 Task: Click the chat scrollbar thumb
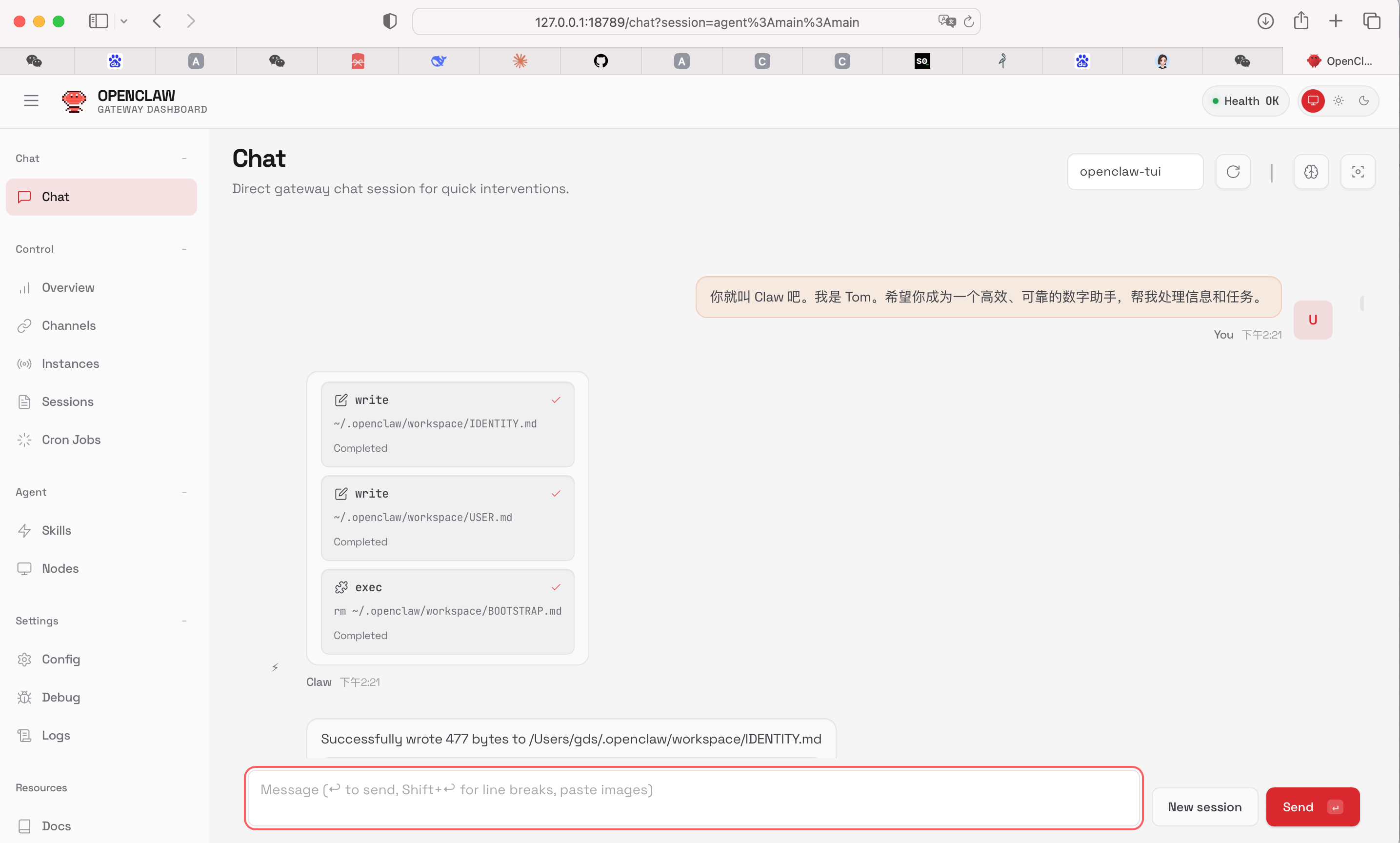coord(1362,303)
